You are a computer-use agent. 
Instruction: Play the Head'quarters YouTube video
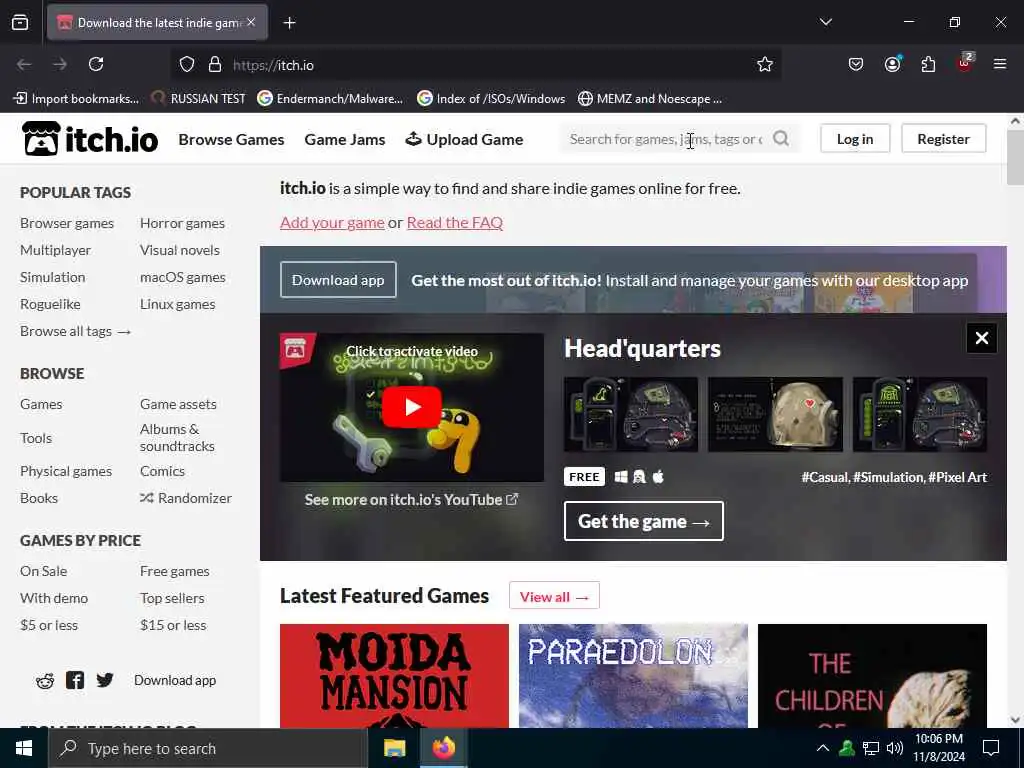(x=411, y=407)
